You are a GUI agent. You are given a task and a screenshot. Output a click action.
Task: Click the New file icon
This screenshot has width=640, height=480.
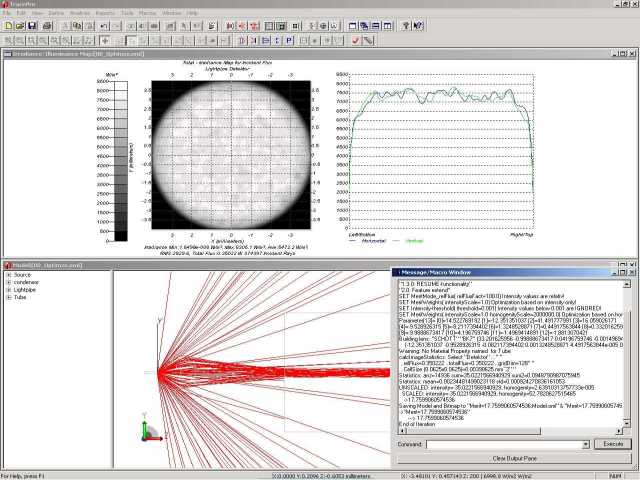tap(8, 26)
